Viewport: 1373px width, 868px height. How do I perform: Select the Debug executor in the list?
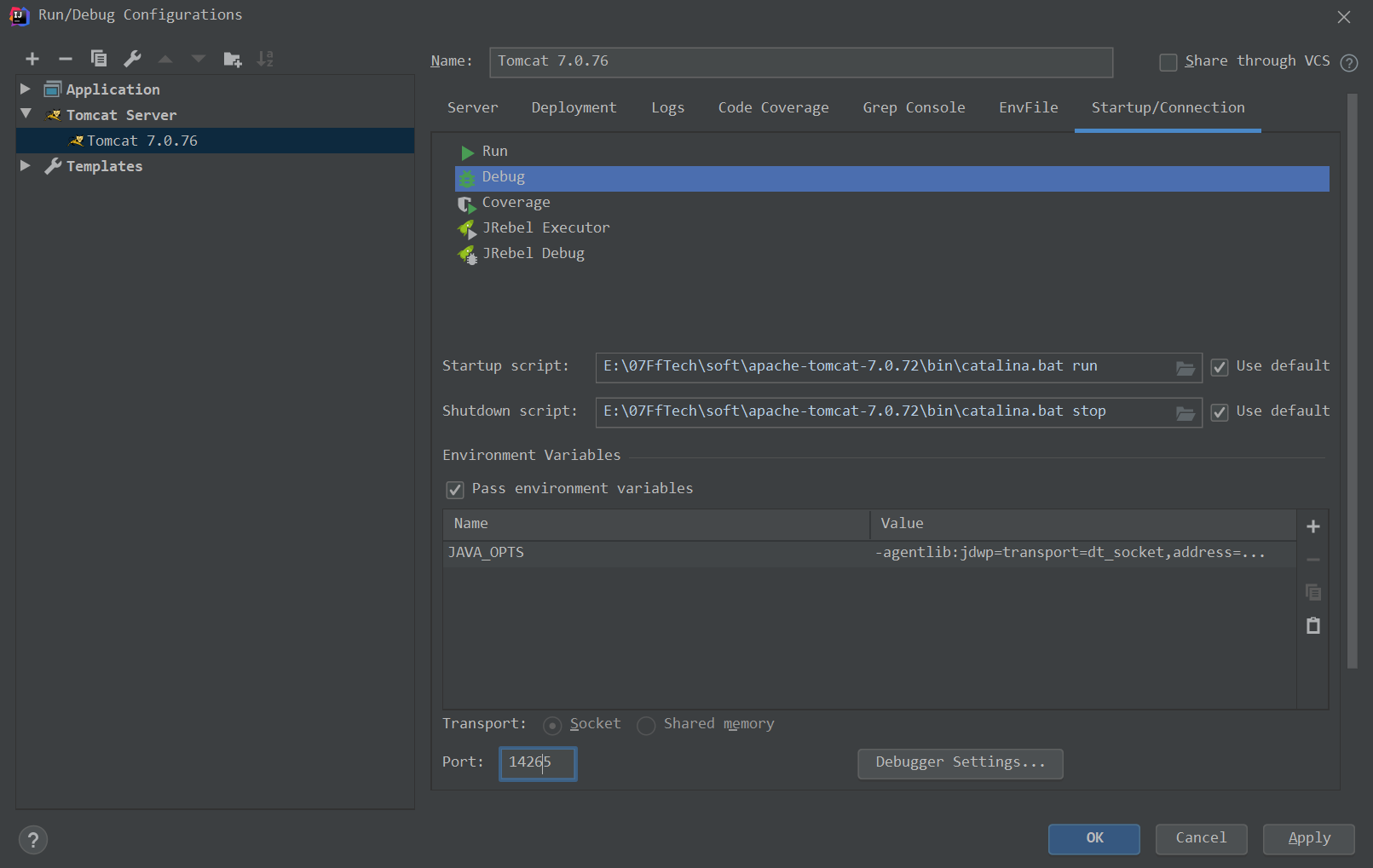coord(891,178)
